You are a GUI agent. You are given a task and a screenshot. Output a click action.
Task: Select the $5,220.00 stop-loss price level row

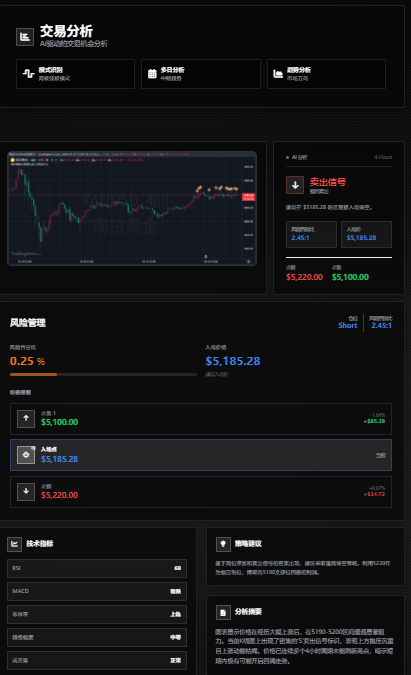point(201,492)
